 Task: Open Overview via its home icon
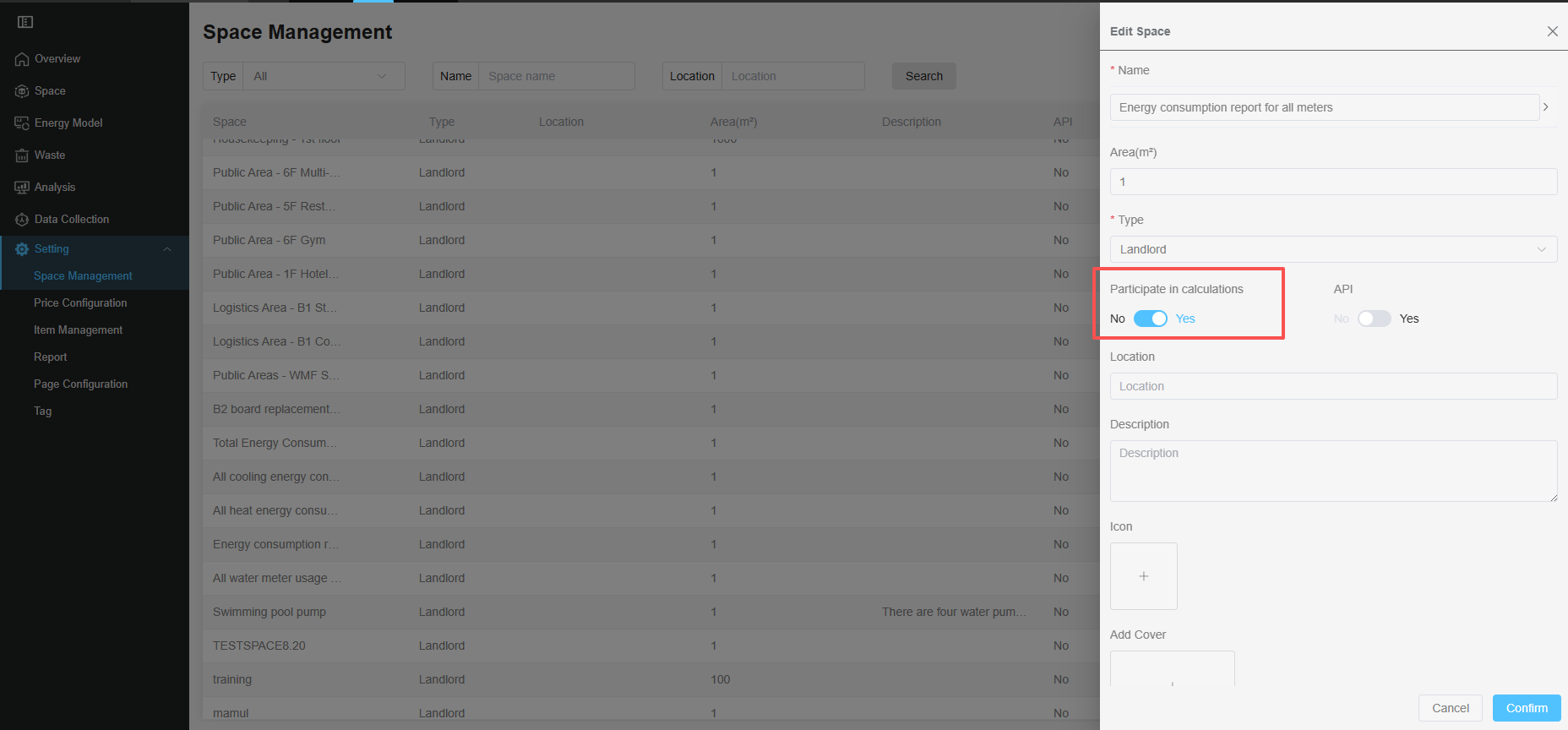22,59
